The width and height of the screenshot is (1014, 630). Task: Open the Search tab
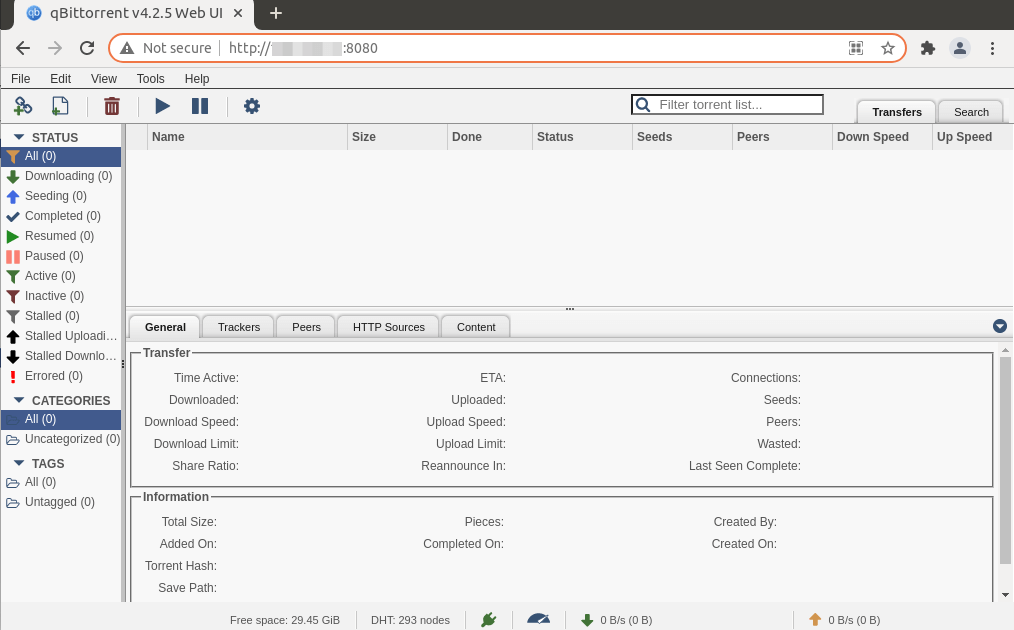point(971,112)
